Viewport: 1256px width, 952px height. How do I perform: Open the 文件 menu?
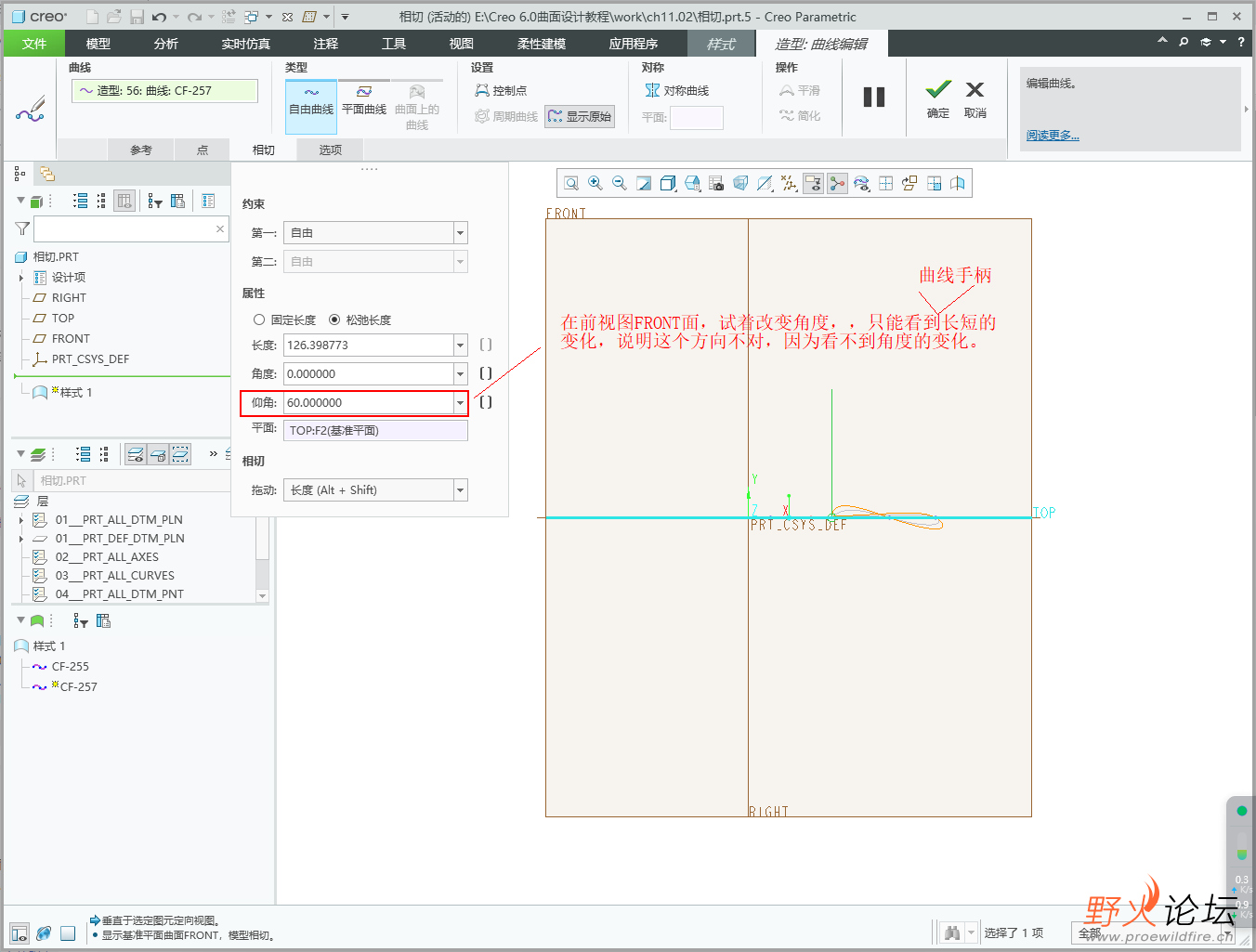(34, 44)
